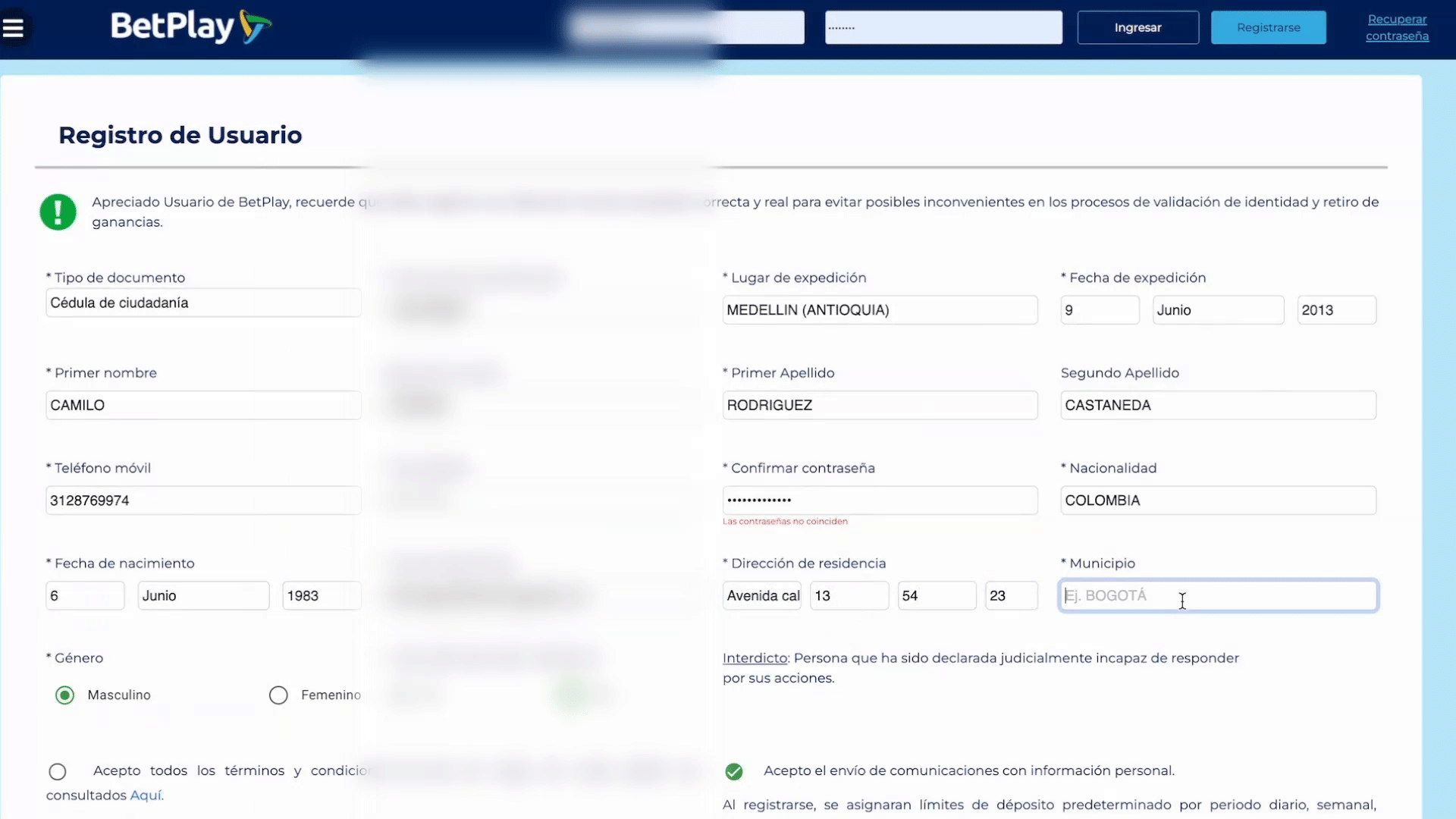Click the header password field

point(943,28)
